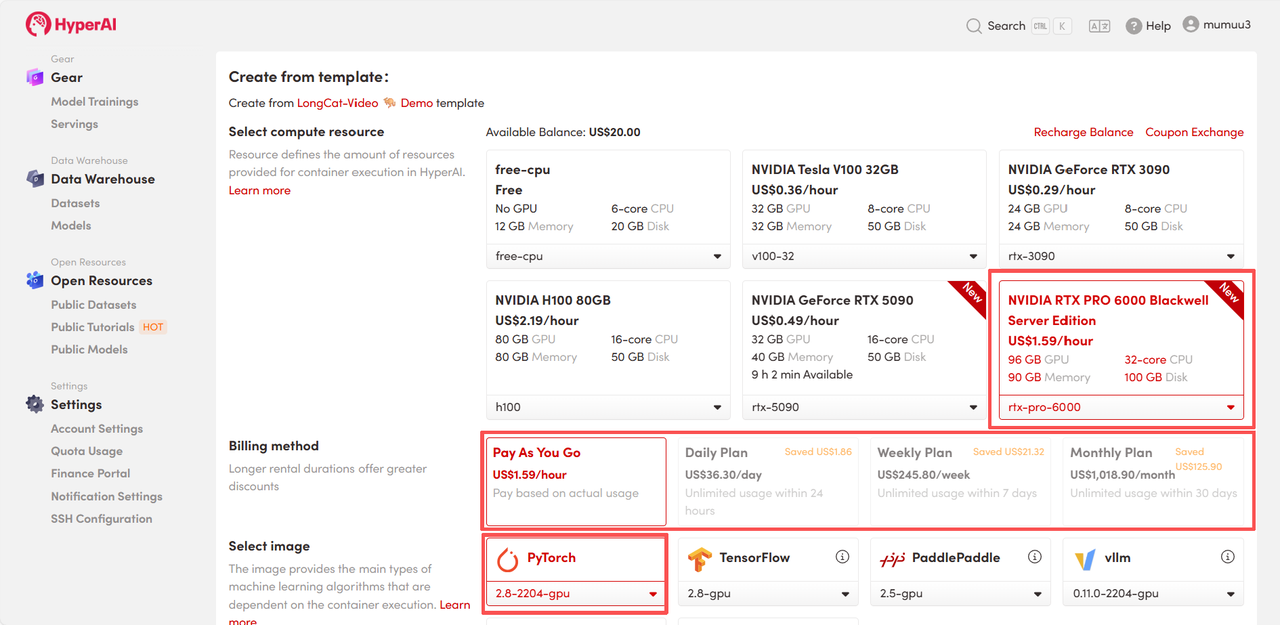
Task: Open the rtx-3090 dropdown
Action: click(x=1121, y=256)
